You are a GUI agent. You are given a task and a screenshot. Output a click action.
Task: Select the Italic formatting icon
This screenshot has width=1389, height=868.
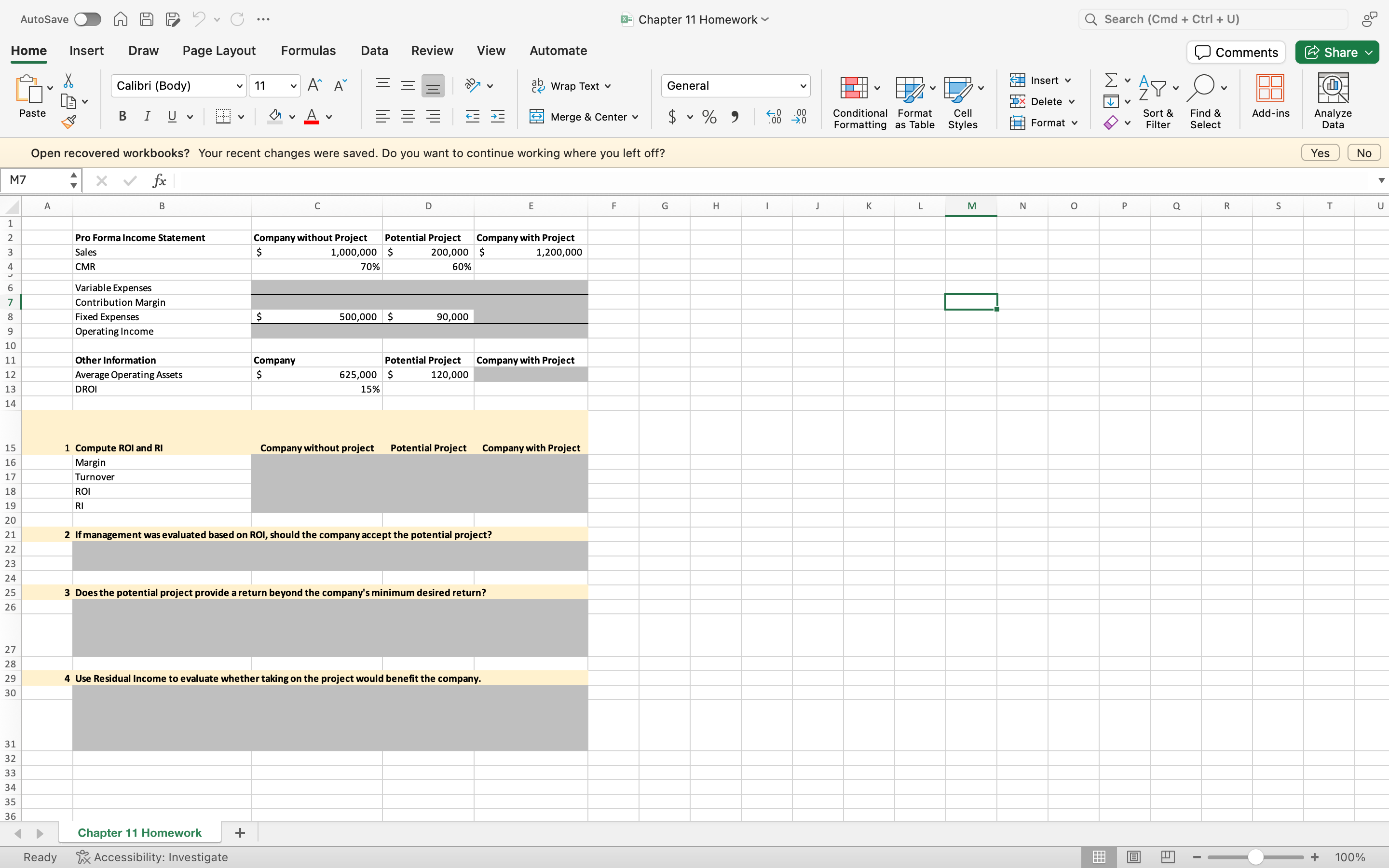tap(147, 117)
